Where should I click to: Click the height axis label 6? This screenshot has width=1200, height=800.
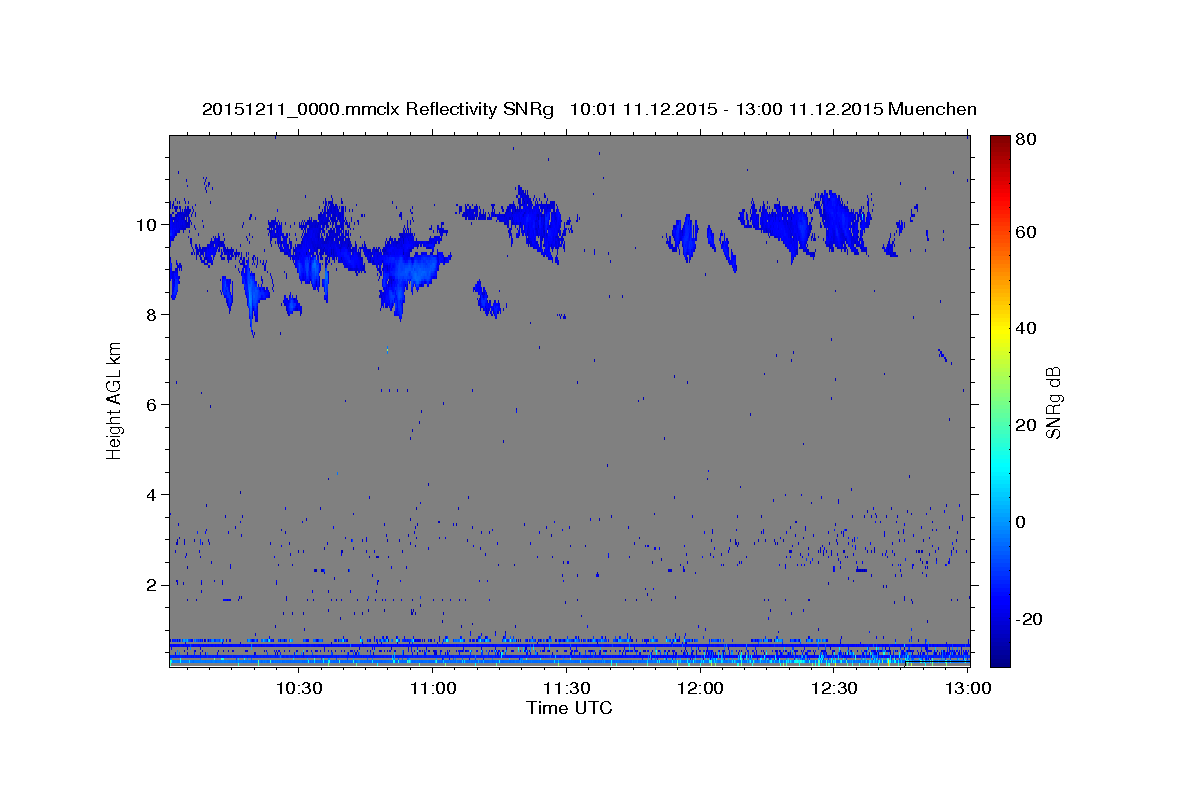[152, 405]
